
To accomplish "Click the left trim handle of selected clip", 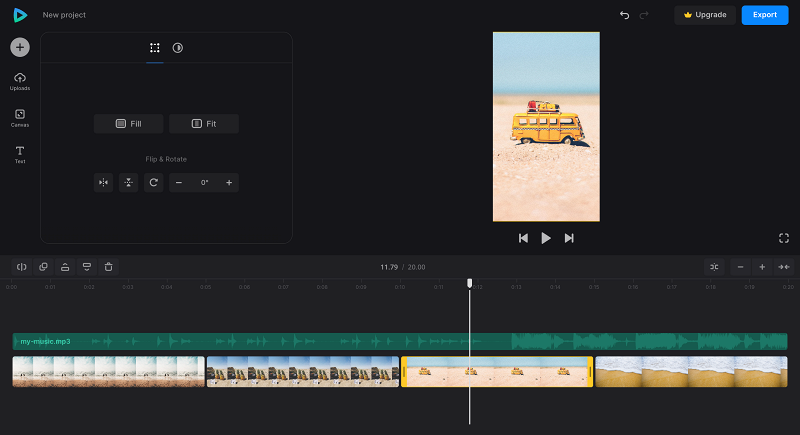I will (404, 371).
